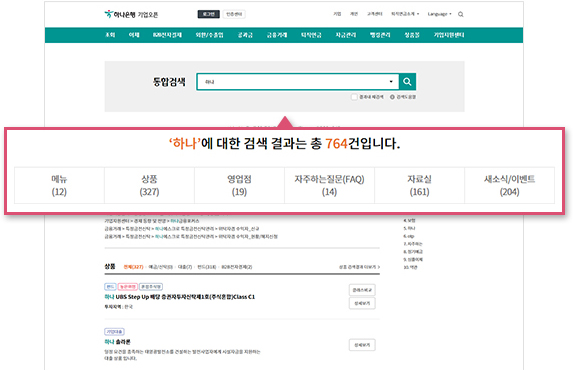Open the 외환/수출입 menu
573x370 pixels.
[209, 35]
